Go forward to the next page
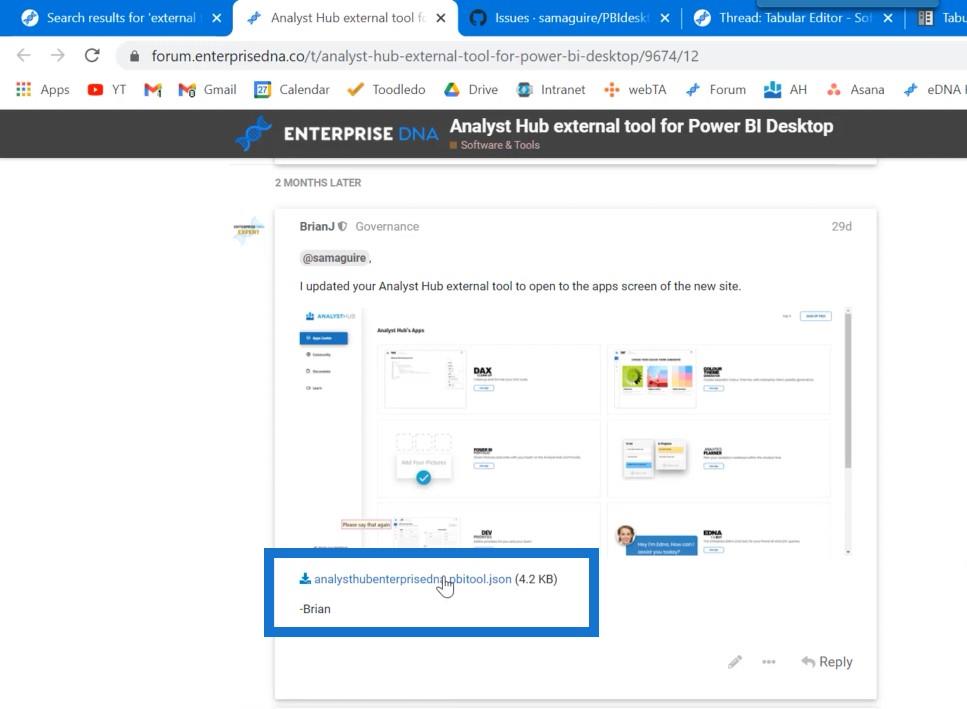 pos(57,55)
